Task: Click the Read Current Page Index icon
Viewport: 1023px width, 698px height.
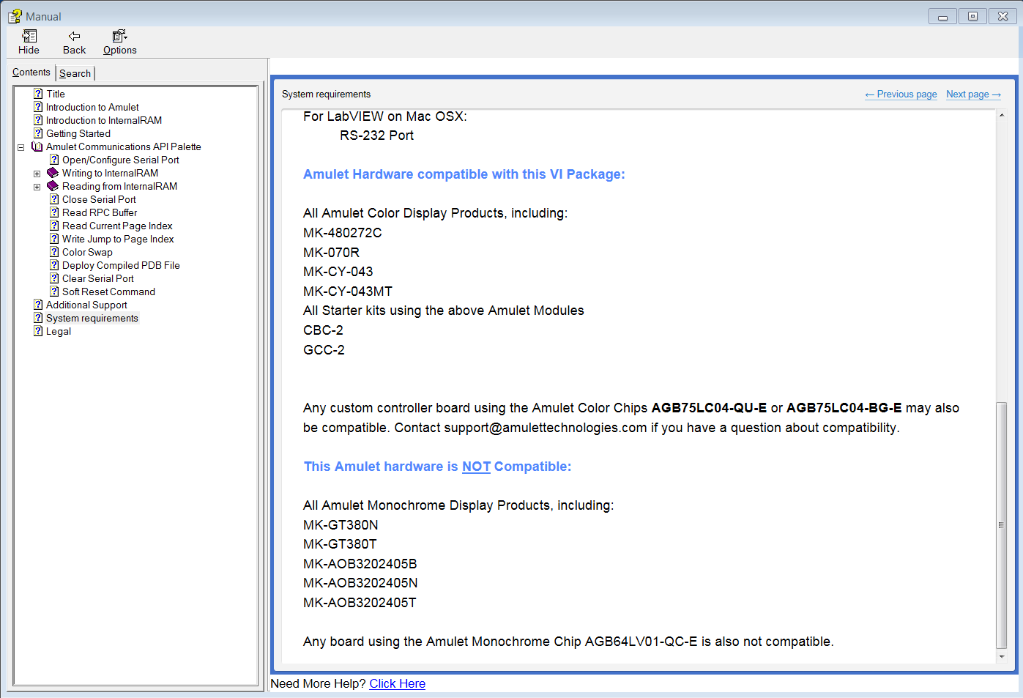Action: [x=55, y=226]
